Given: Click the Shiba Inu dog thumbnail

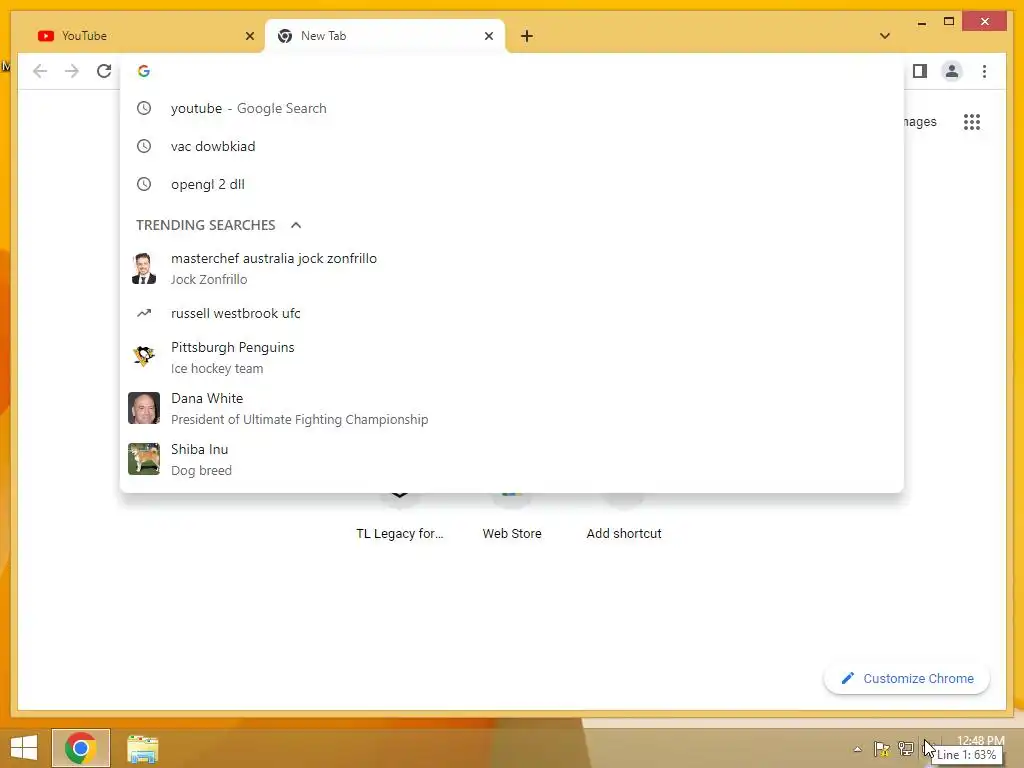Looking at the screenshot, I should click(x=144, y=459).
